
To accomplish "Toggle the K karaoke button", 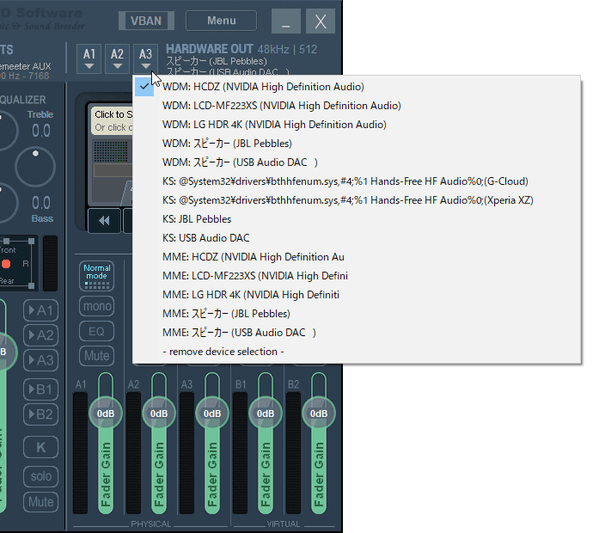I will coord(41,447).
